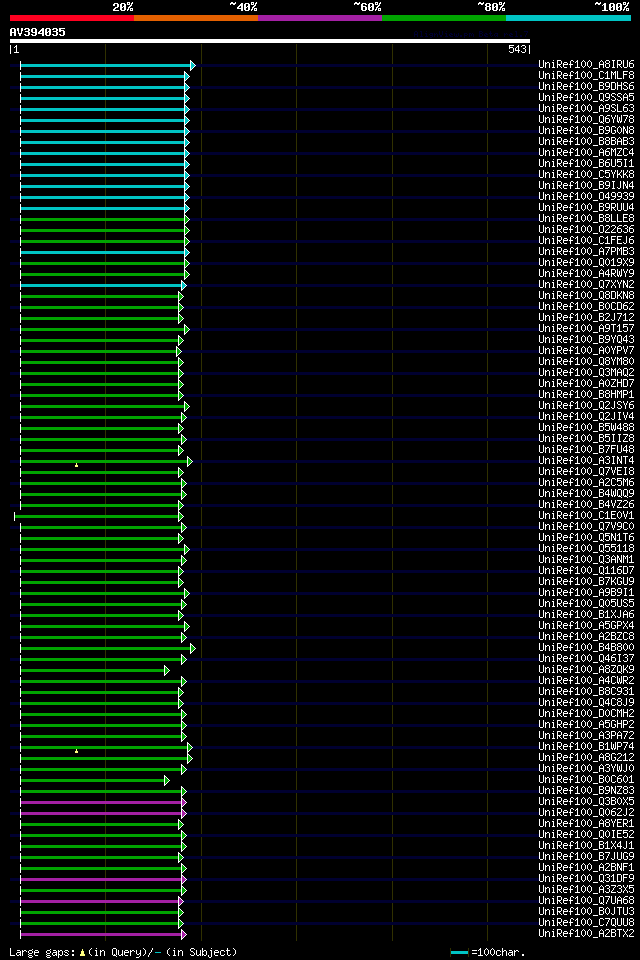The image size is (640, 960).
Task: Select the UniRef100_A4RWY9 label
Action: (586, 274)
